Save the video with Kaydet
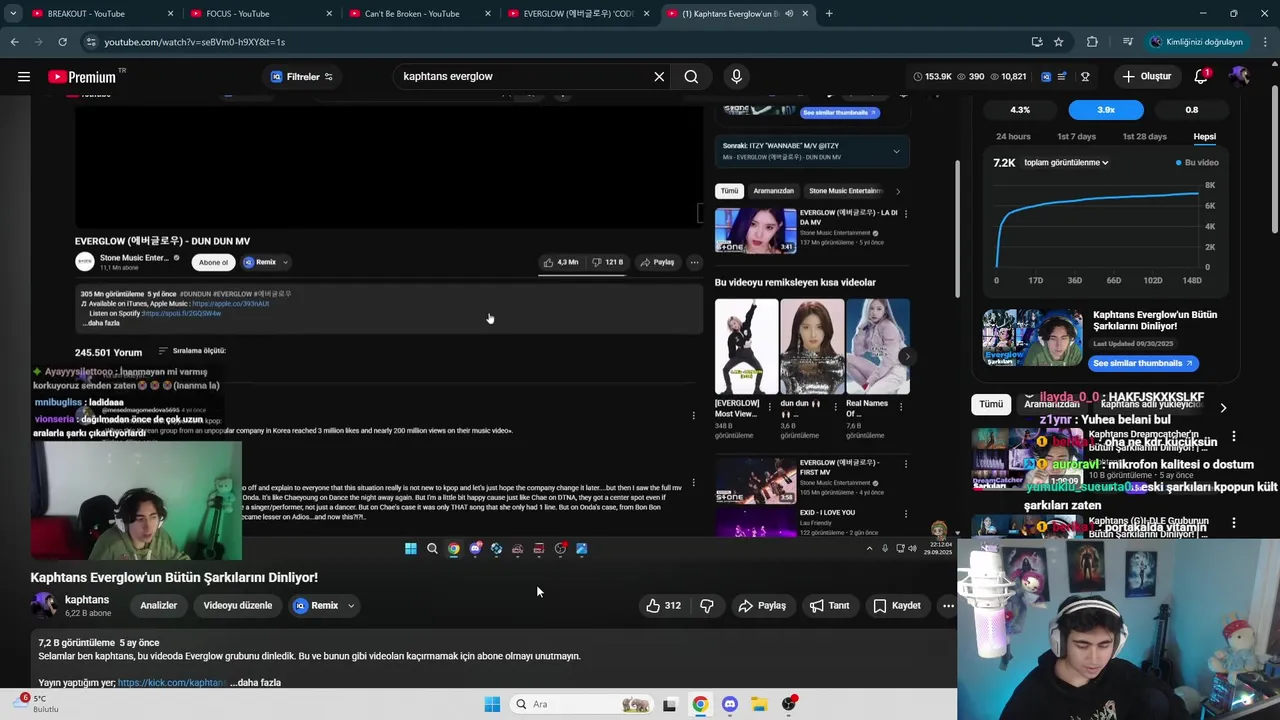Viewport: 1280px width, 720px height. coord(897,605)
